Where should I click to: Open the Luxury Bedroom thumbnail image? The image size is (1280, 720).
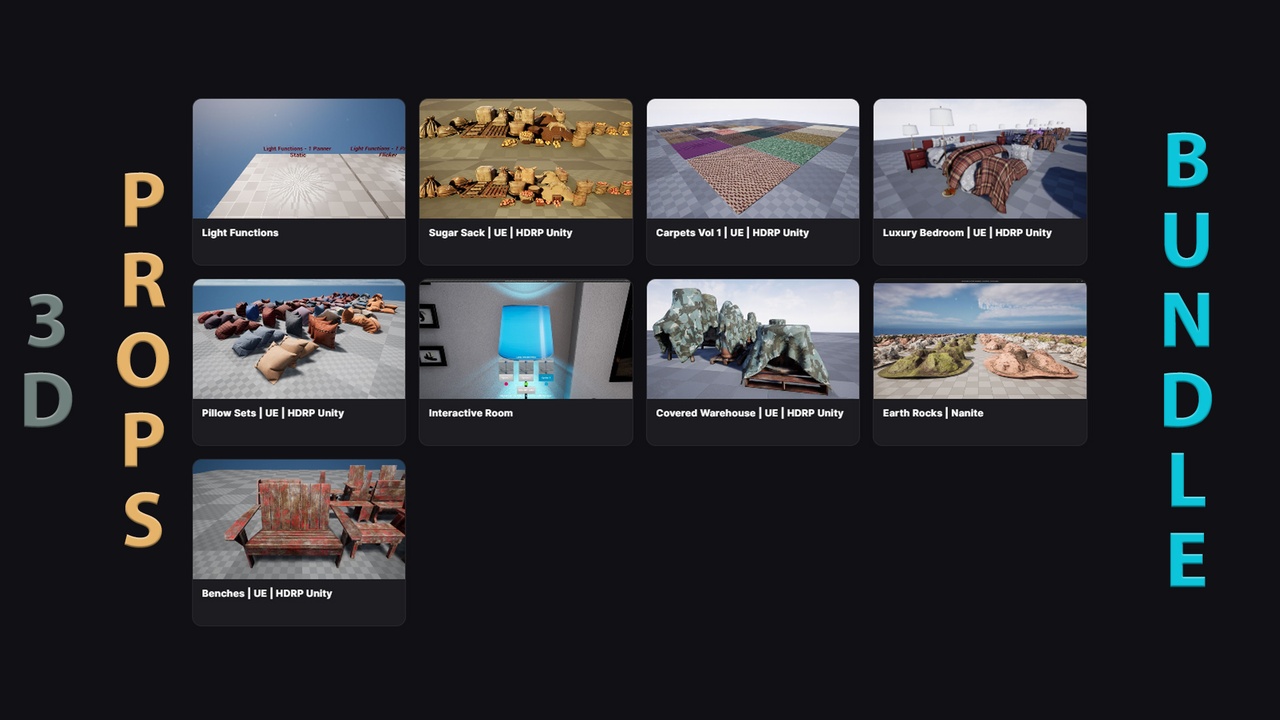point(980,158)
